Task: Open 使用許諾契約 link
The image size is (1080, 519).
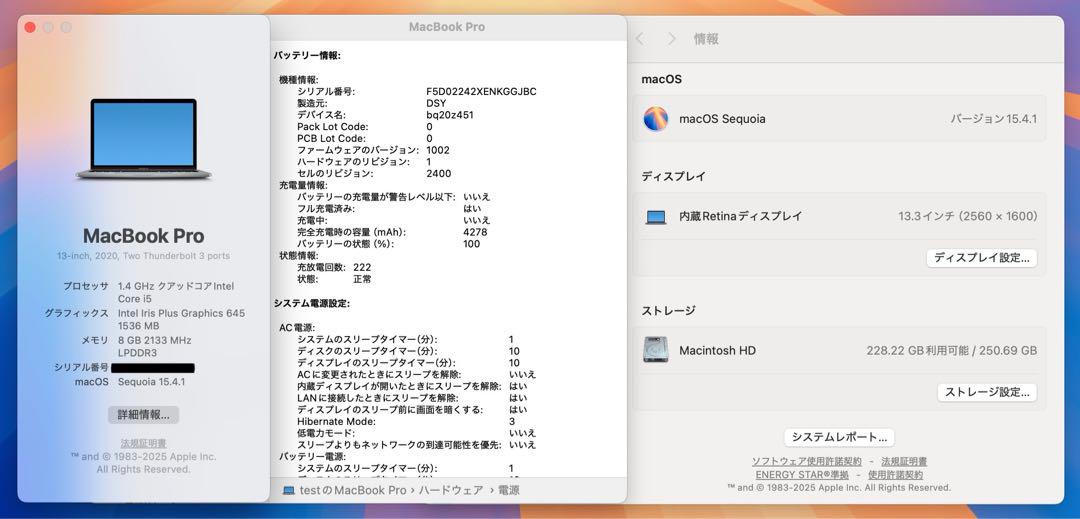Action: (x=895, y=475)
